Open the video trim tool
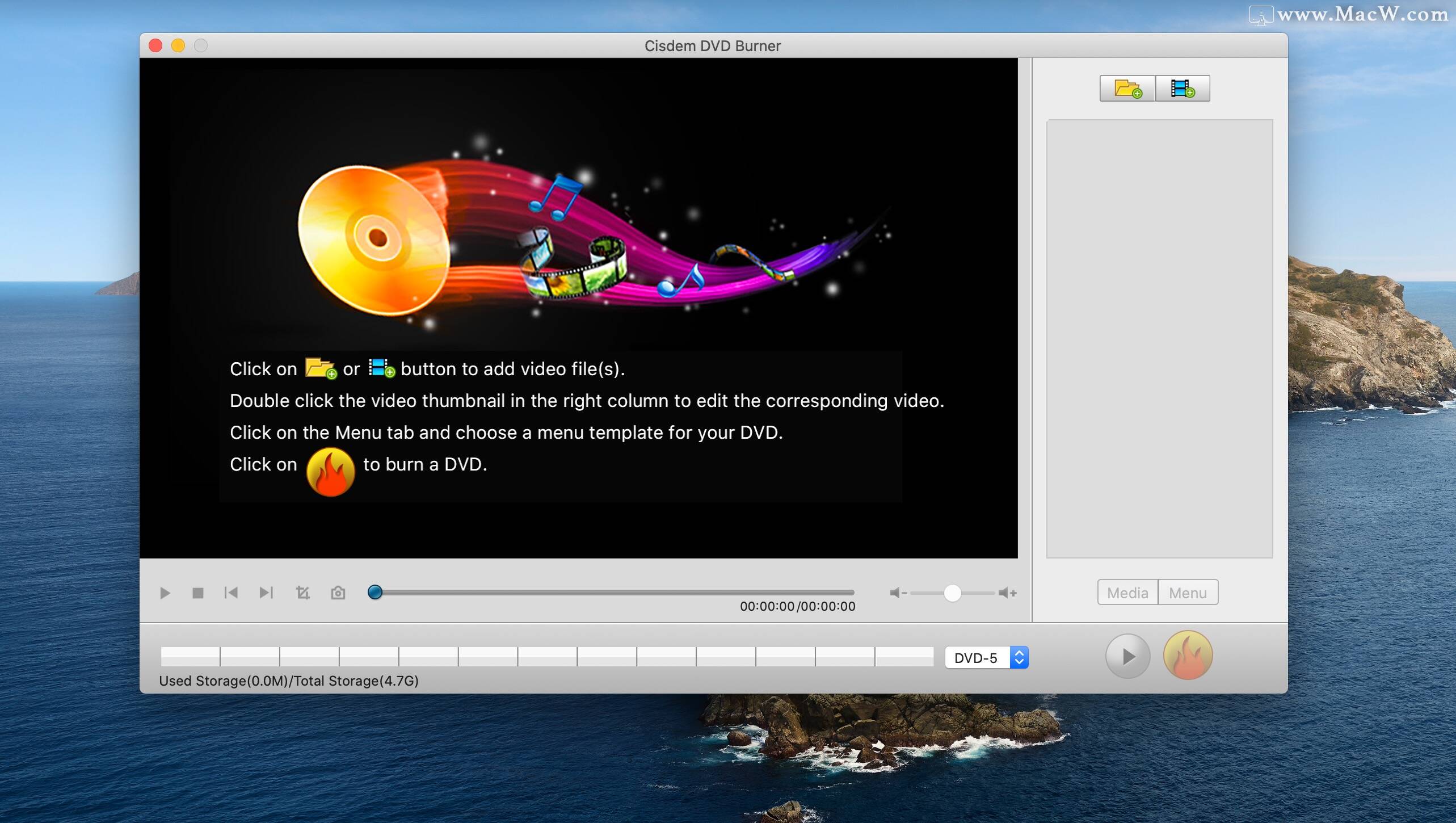This screenshot has width=1456, height=823. point(302,593)
